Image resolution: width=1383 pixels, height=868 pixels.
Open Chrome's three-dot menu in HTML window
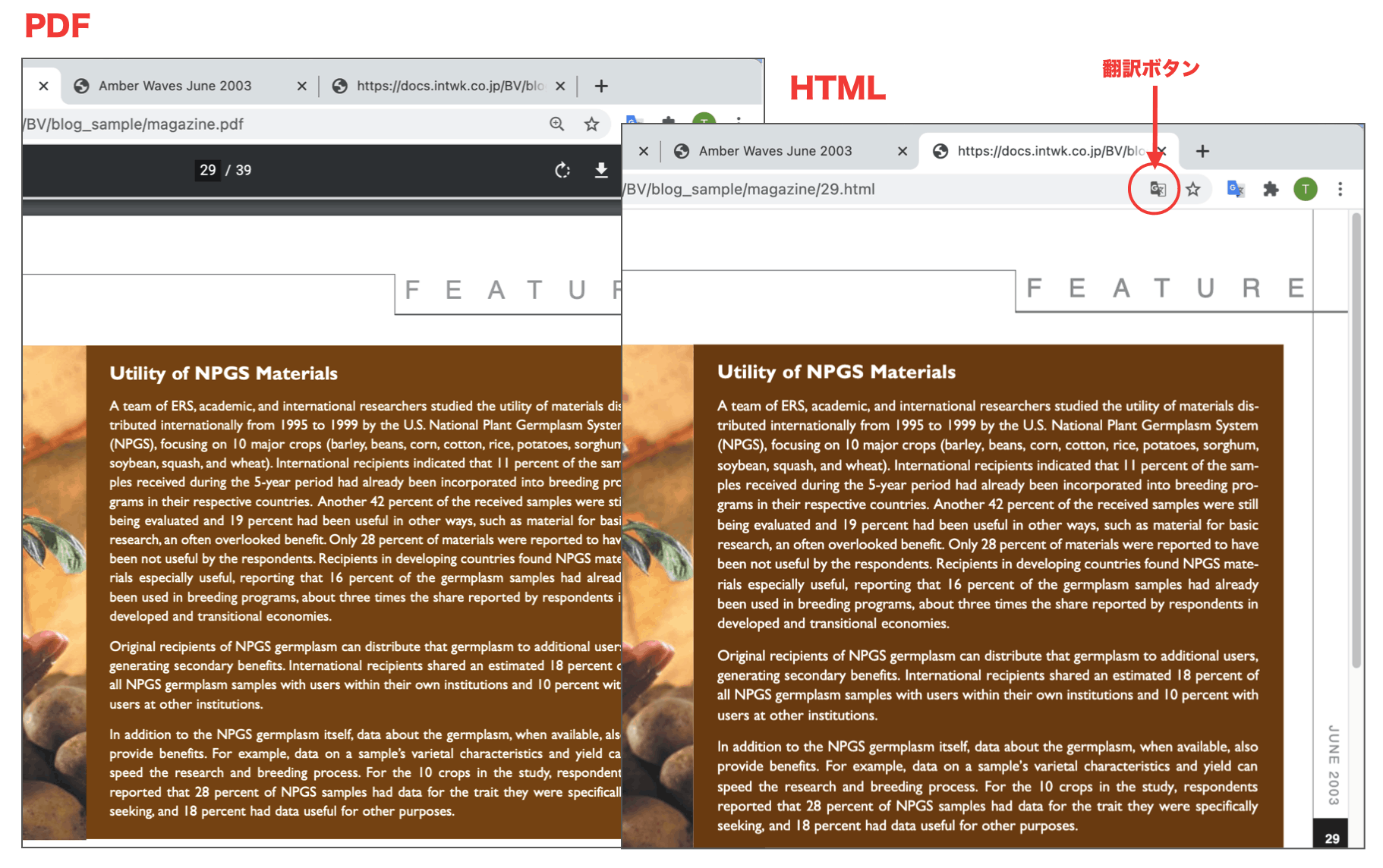[x=1340, y=189]
